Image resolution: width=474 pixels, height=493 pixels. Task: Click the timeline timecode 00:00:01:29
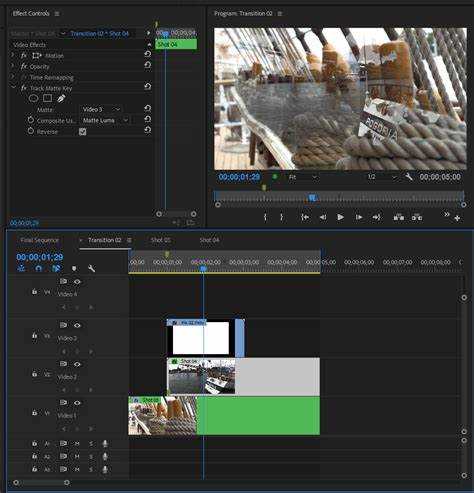[40, 257]
